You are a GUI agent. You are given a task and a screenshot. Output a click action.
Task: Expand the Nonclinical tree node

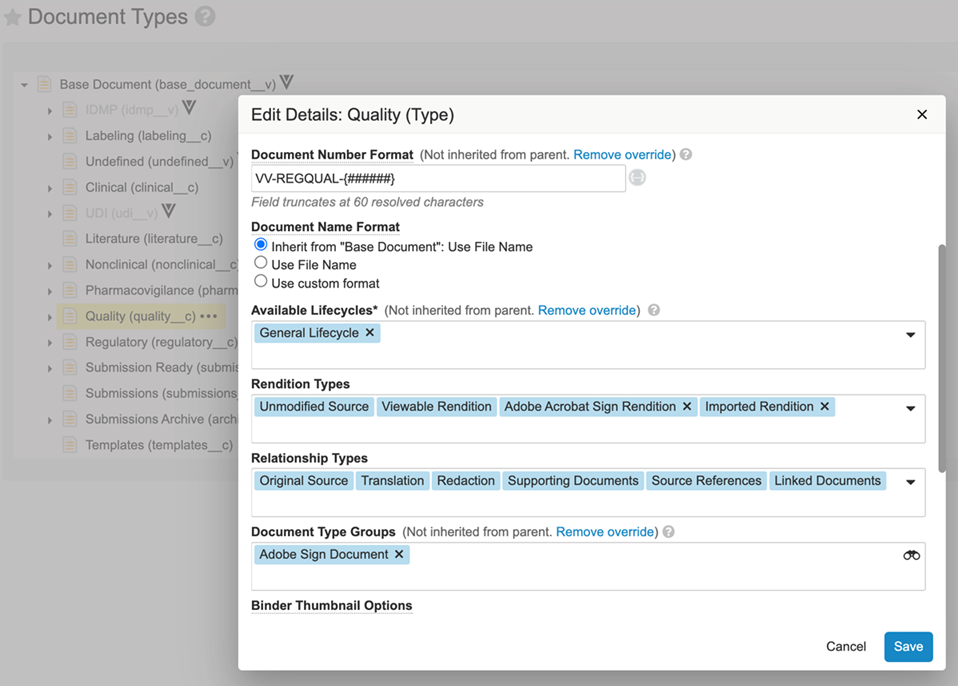[48, 264]
